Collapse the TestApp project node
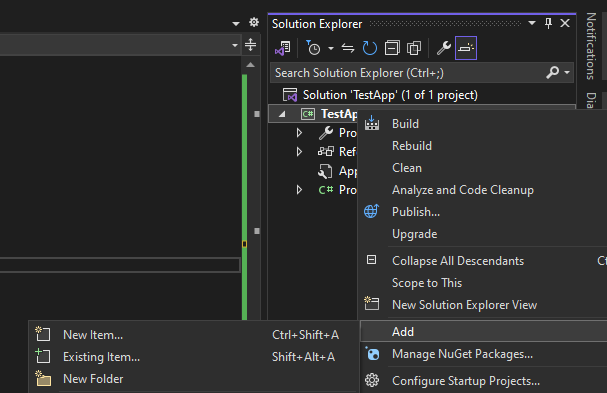Image resolution: width=607 pixels, height=393 pixels. pyautogui.click(x=282, y=114)
